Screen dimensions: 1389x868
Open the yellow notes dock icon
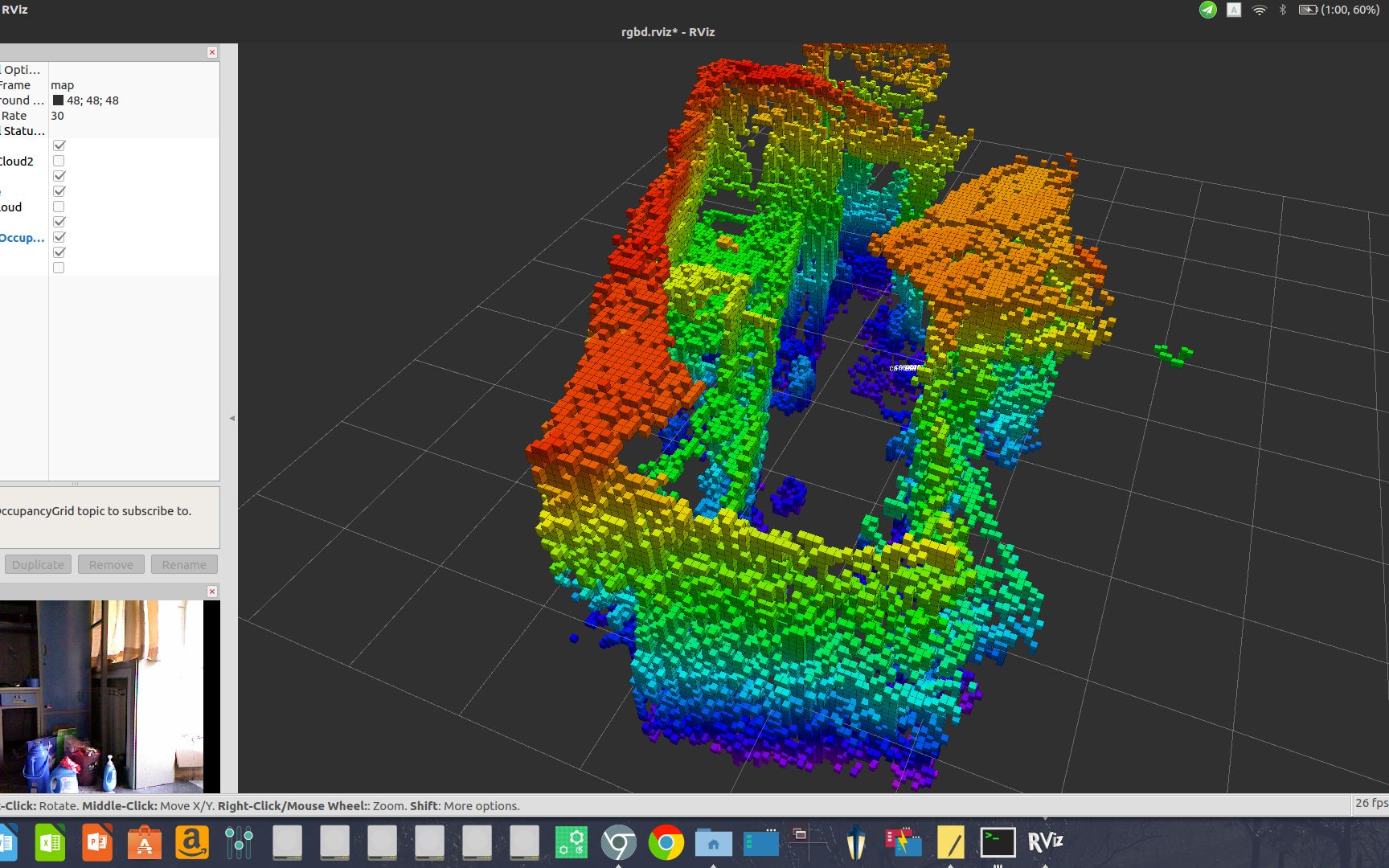951,842
